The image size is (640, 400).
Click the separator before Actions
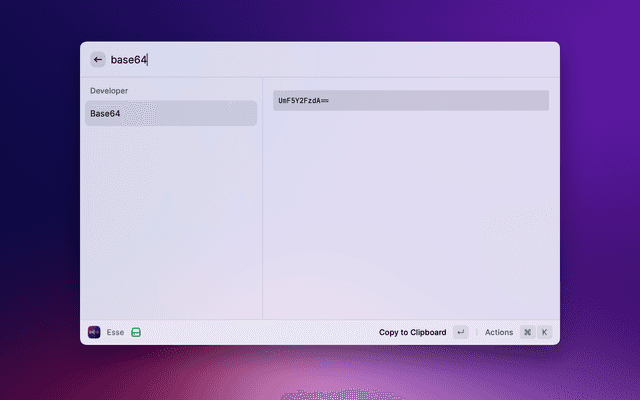click(x=477, y=332)
